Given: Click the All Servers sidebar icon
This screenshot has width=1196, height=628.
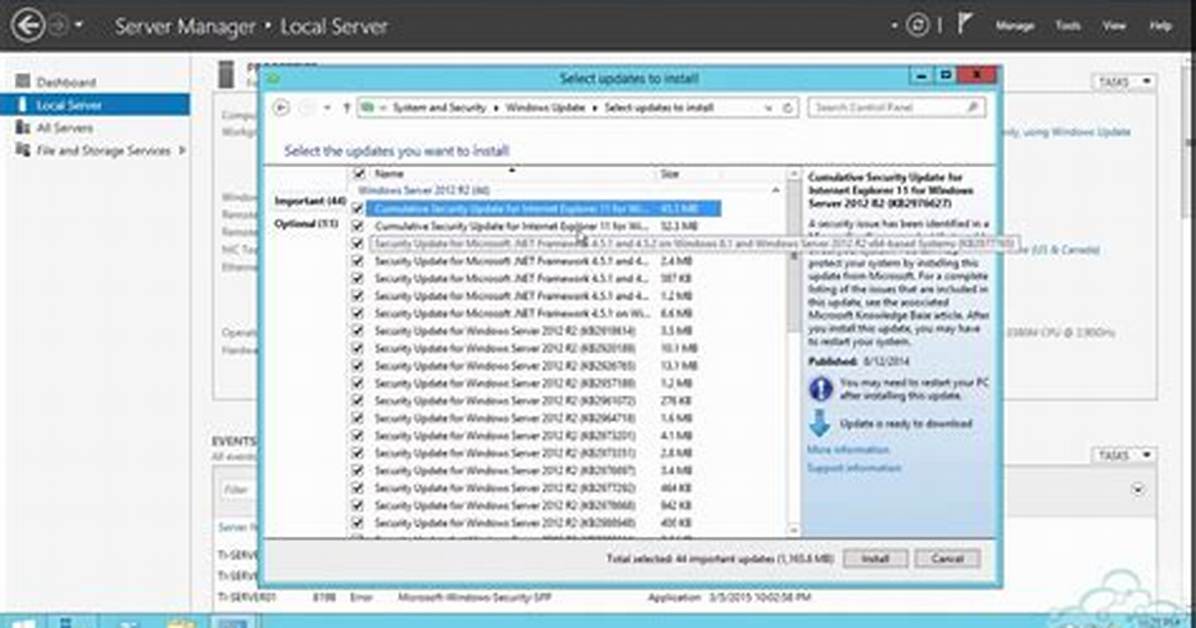Looking at the screenshot, I should click(x=23, y=127).
